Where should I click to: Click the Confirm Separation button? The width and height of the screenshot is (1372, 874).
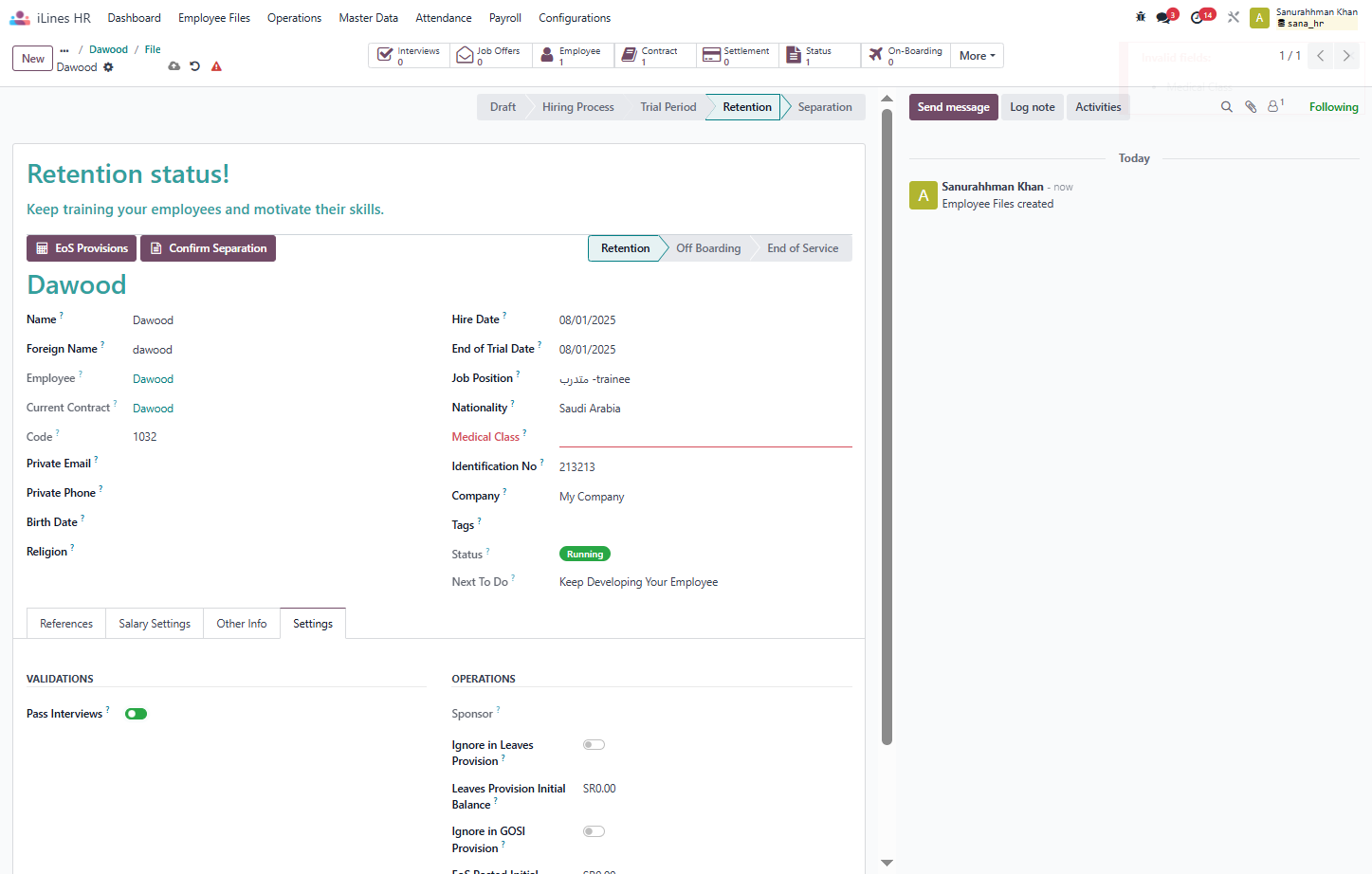point(208,248)
